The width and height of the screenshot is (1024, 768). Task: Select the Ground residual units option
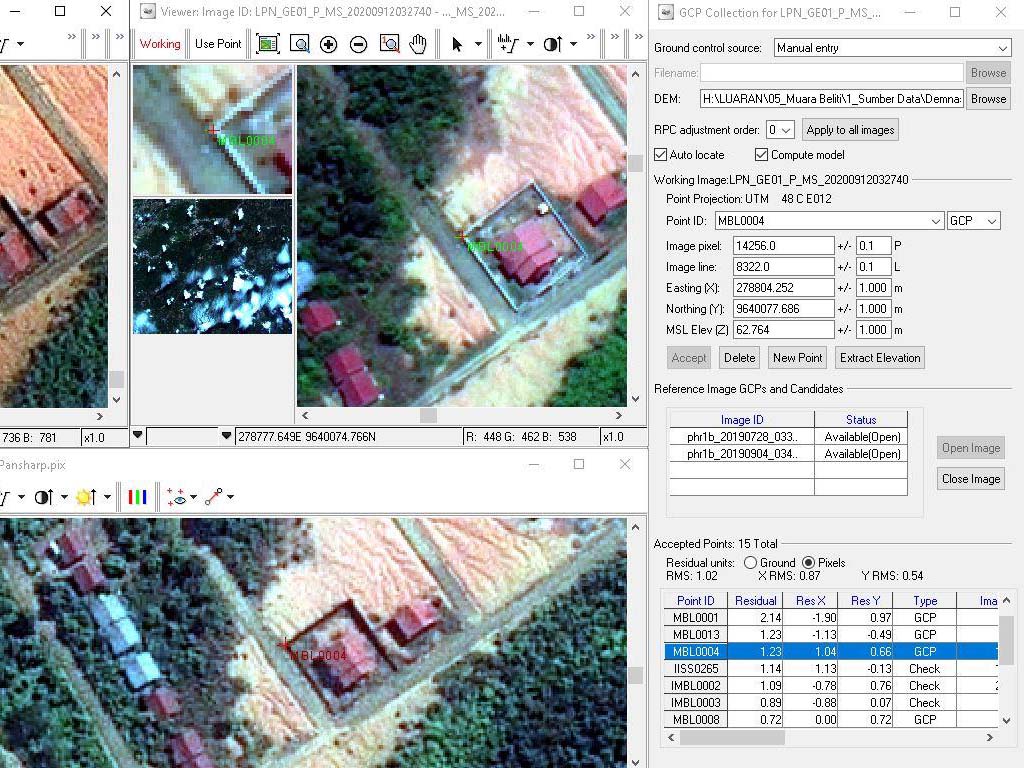coord(750,563)
